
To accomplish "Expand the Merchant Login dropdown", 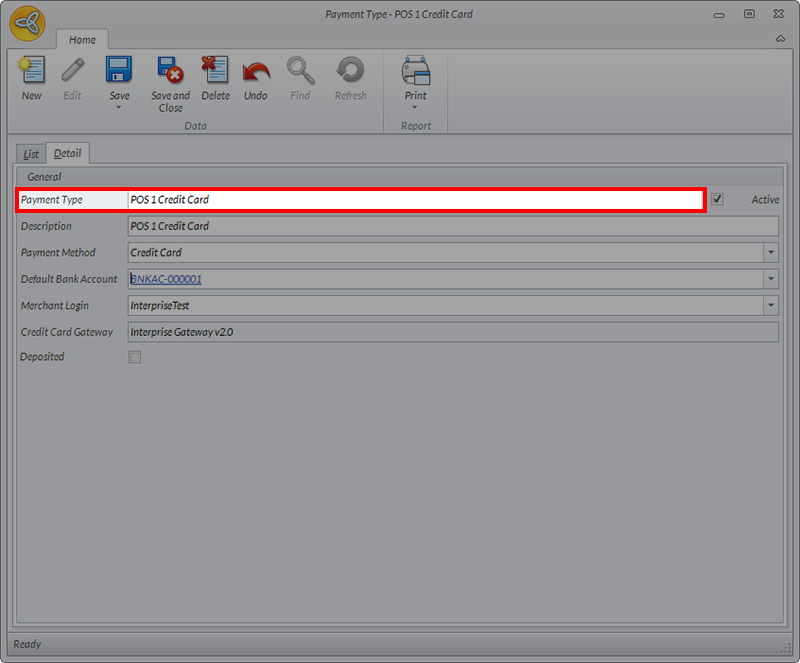I will [x=770, y=305].
